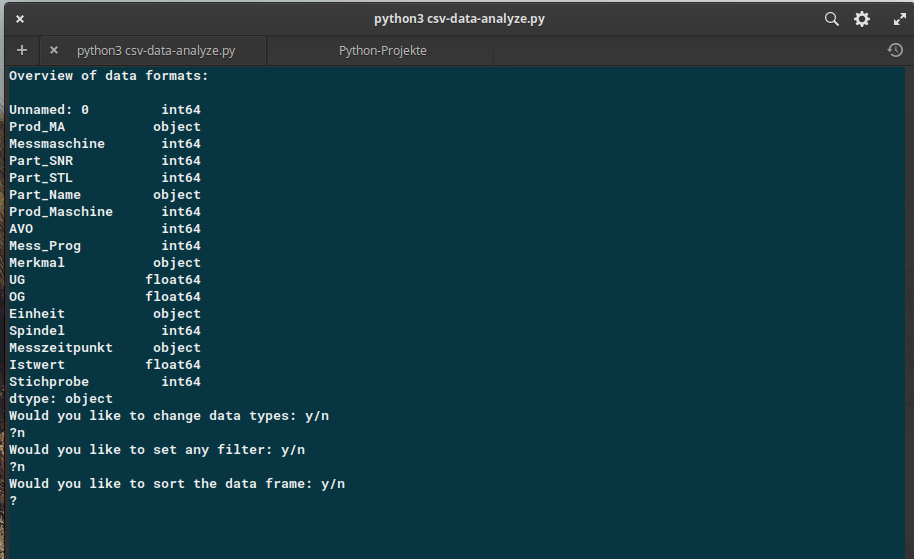Switch to the Python-Projekte tab

[x=382, y=51]
